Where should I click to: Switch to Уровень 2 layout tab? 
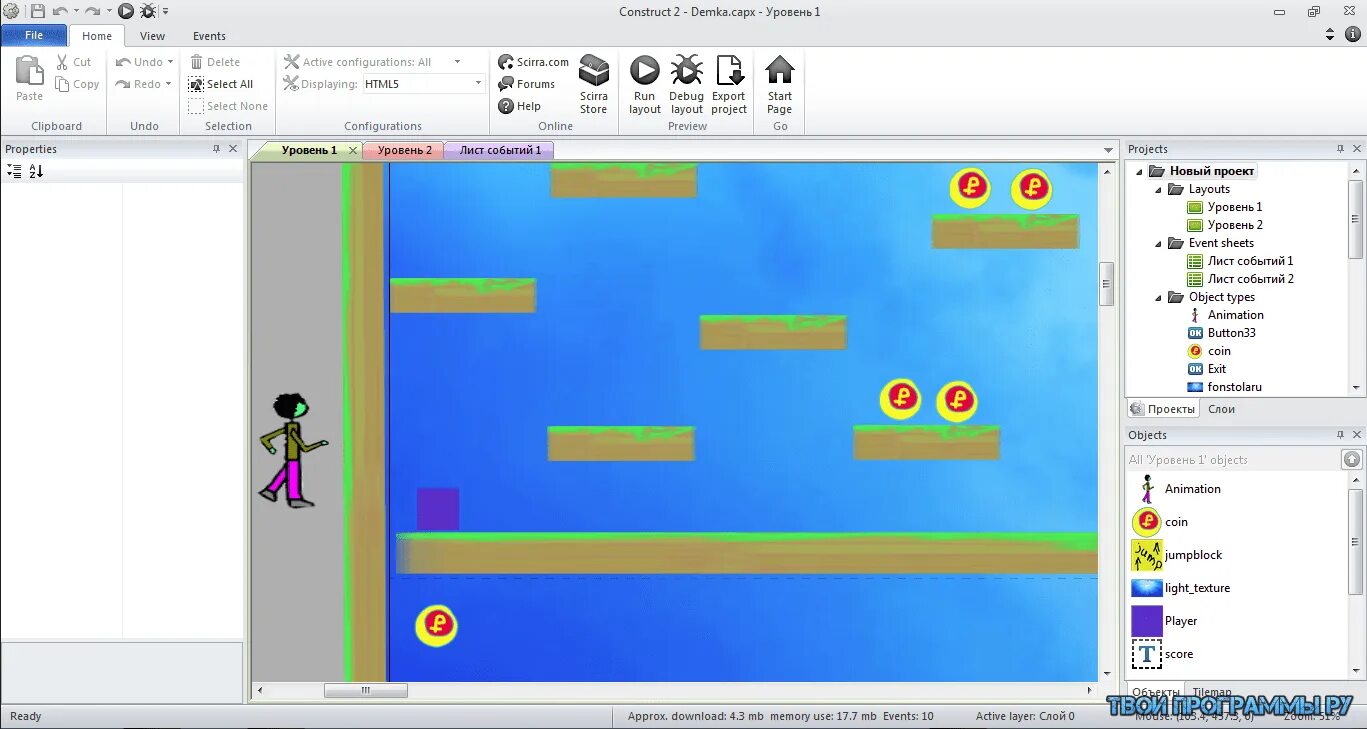(404, 150)
